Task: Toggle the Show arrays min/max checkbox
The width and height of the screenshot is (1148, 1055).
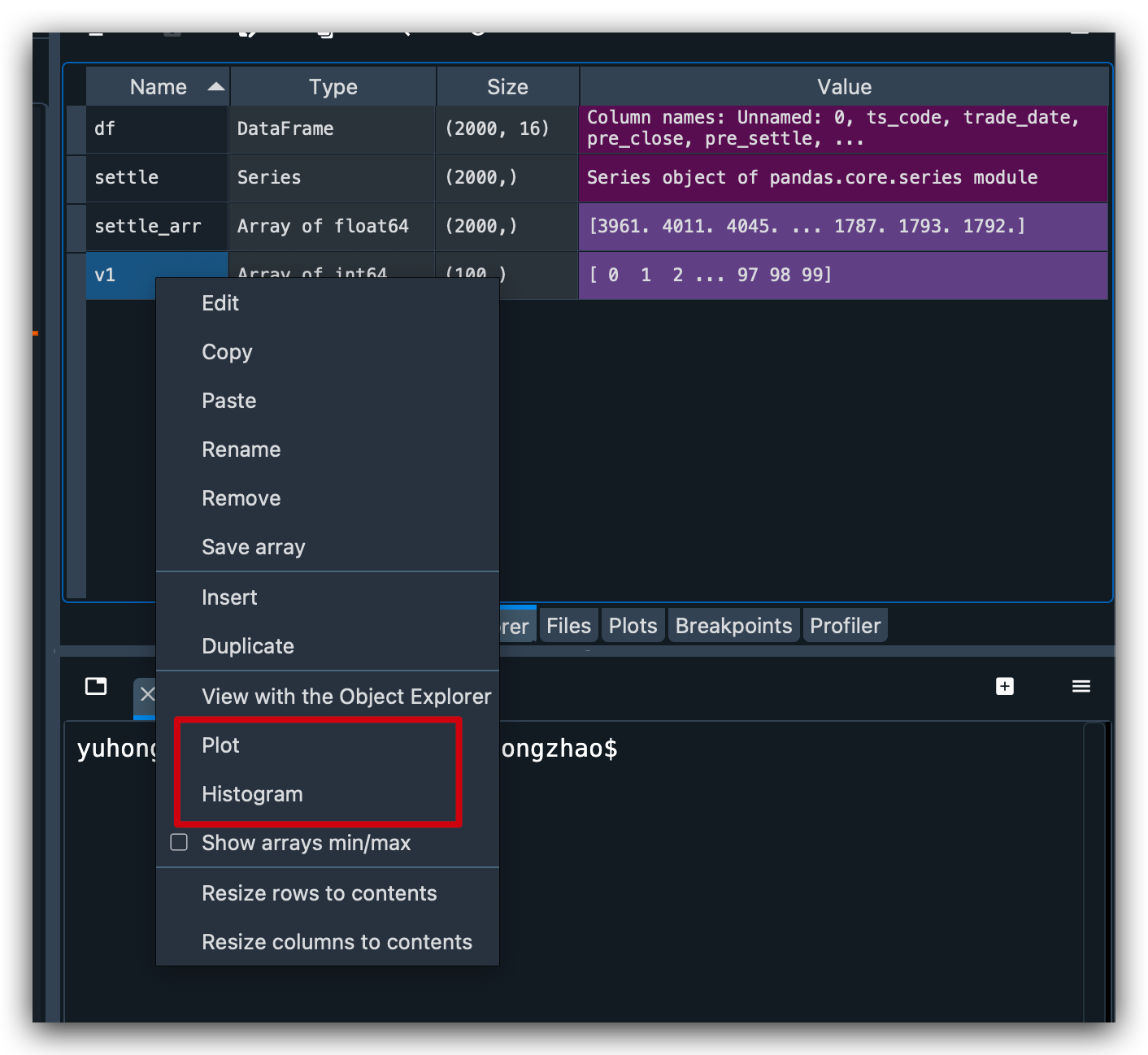Action: pyautogui.click(x=179, y=842)
